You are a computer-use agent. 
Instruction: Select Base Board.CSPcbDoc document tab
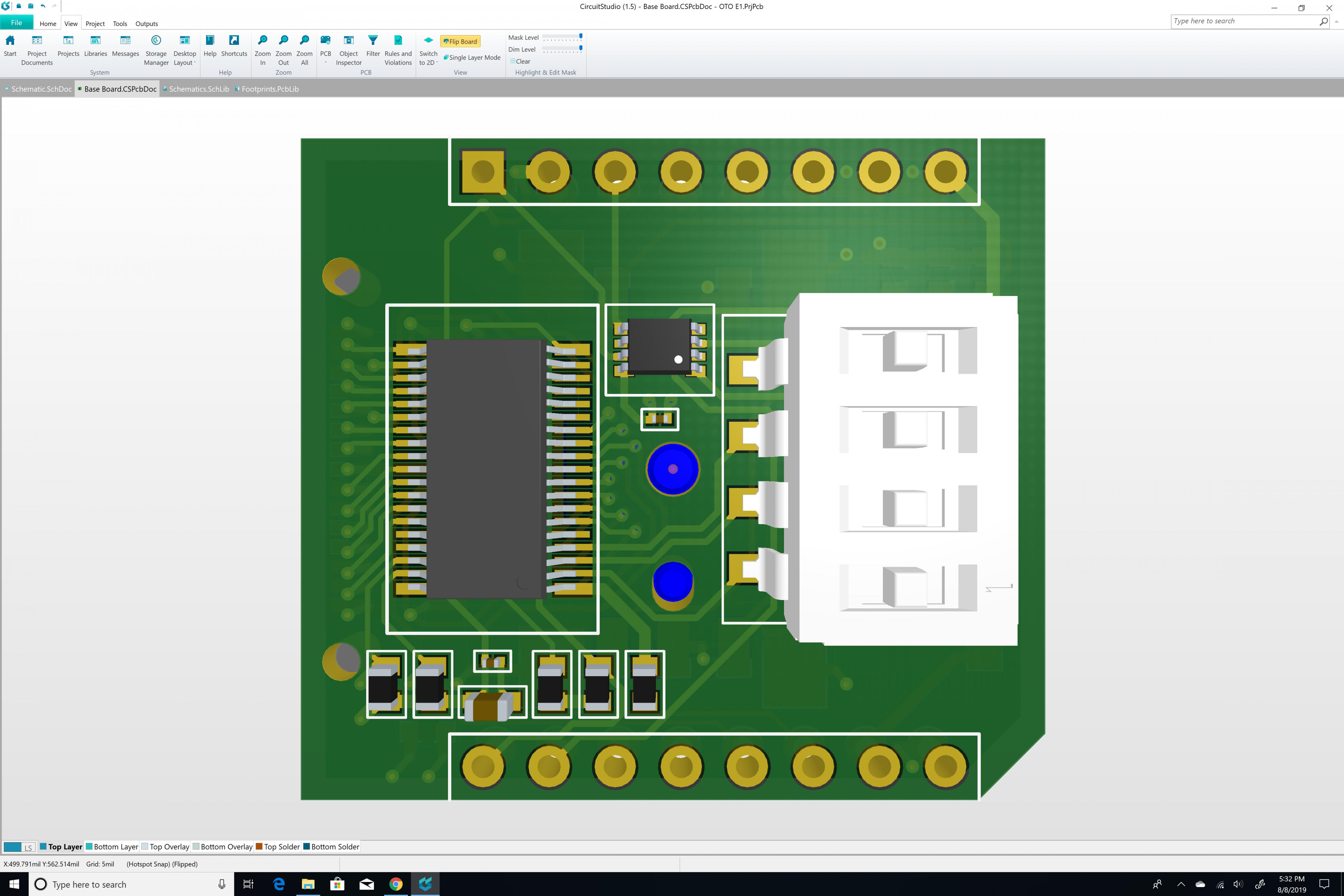coord(117,89)
